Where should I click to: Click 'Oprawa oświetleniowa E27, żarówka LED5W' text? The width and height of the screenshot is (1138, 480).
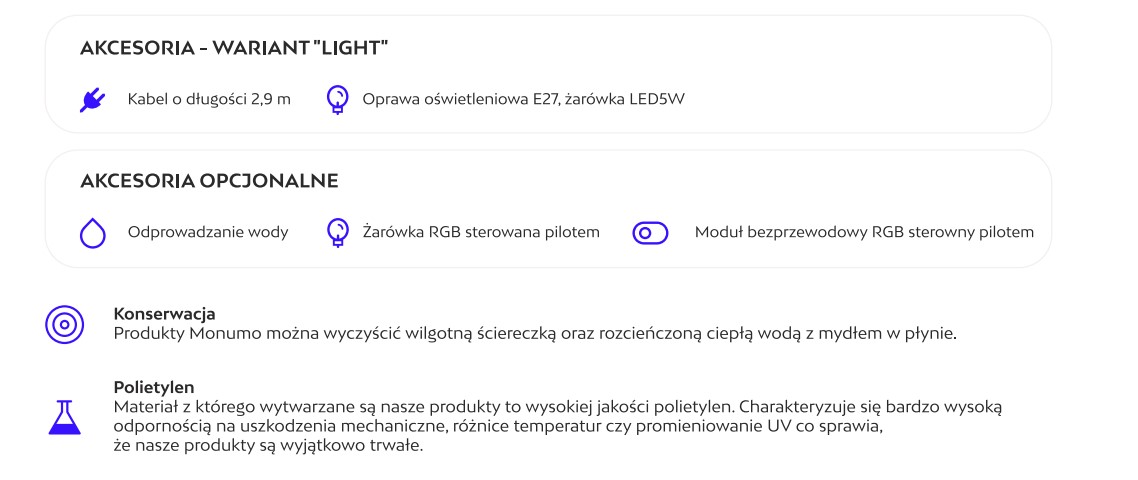point(524,99)
